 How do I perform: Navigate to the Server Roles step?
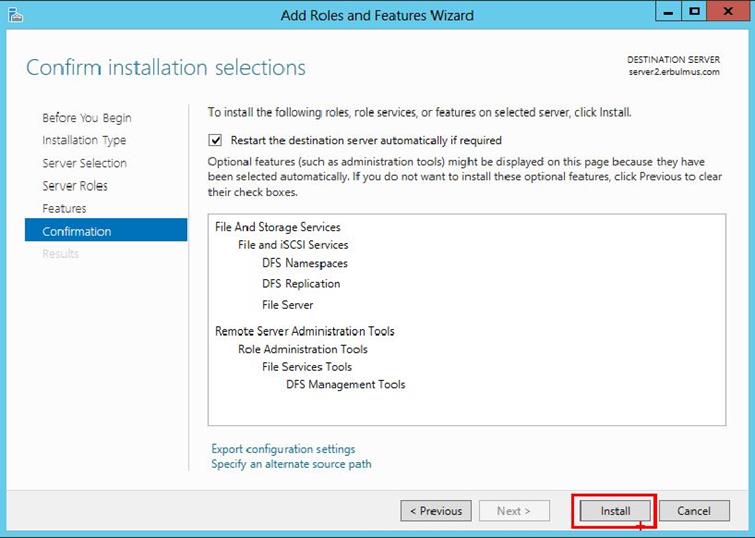pos(74,186)
